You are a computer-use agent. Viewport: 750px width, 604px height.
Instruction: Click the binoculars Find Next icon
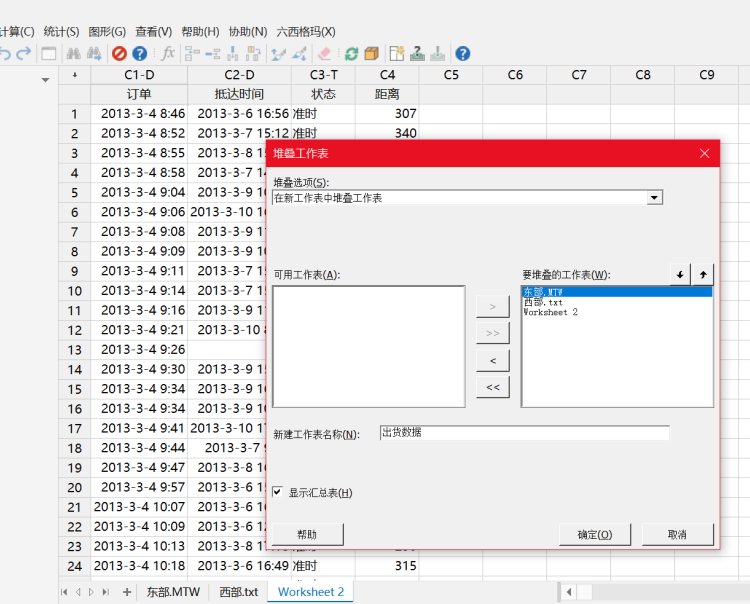[94, 54]
